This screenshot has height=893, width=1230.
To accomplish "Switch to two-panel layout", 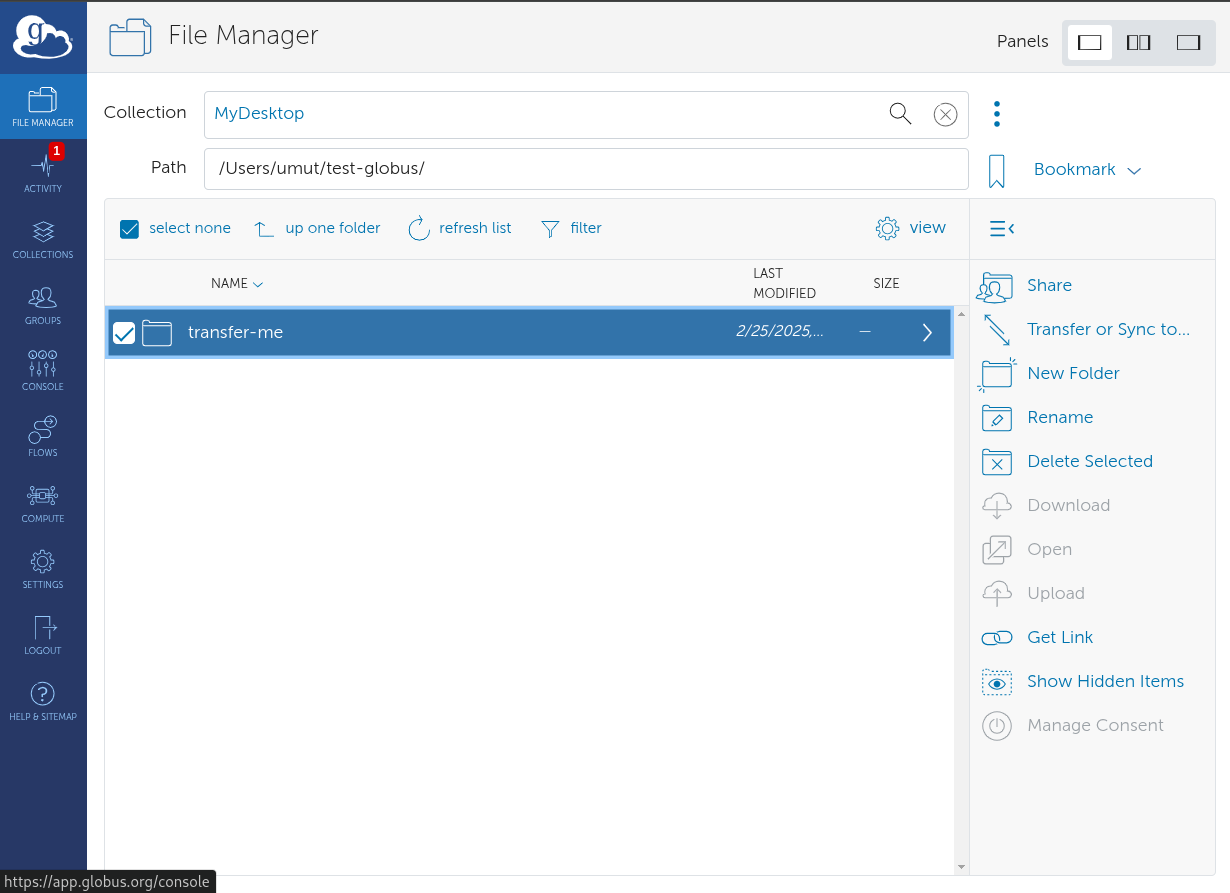I will click(x=1138, y=43).
